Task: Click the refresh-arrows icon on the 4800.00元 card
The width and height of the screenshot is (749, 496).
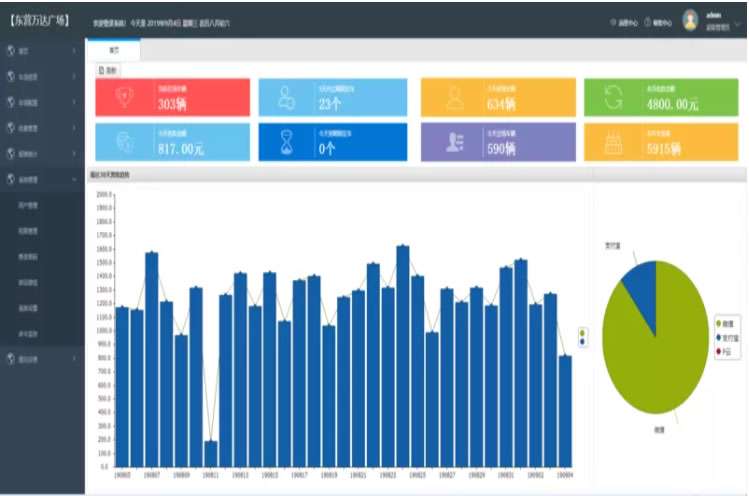Action: (x=613, y=97)
